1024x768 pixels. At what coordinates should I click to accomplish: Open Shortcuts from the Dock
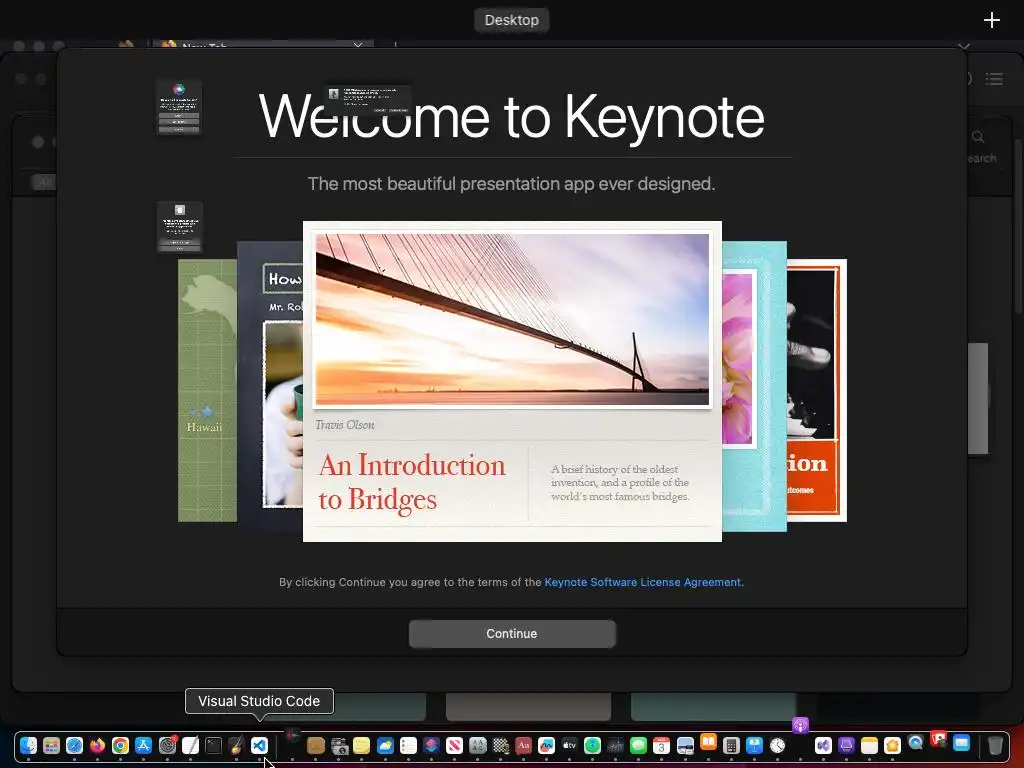(431, 745)
